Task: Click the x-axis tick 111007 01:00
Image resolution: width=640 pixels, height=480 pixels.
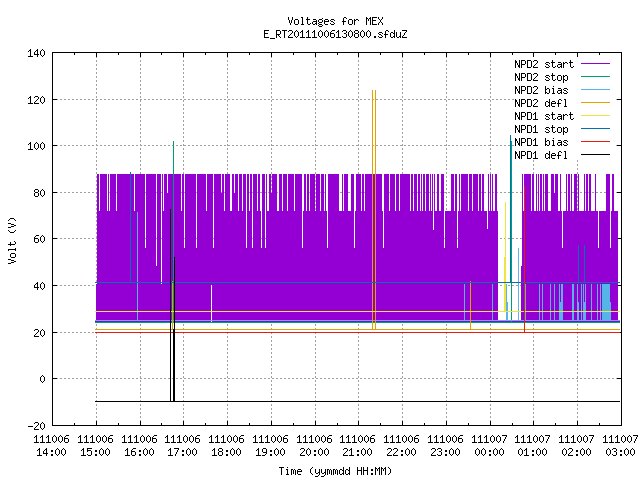Action: coord(532,446)
